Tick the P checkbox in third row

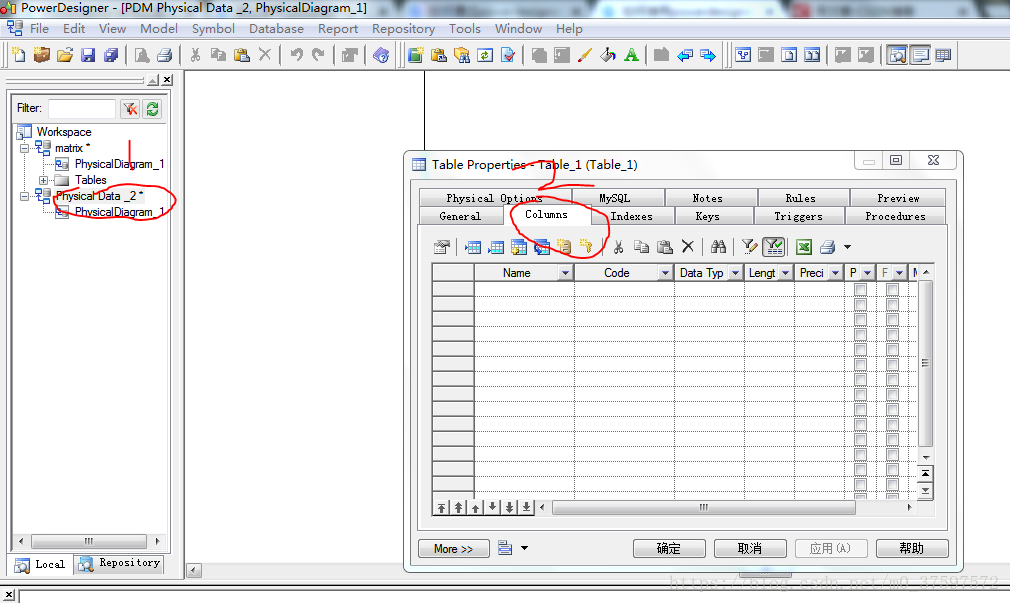860,320
